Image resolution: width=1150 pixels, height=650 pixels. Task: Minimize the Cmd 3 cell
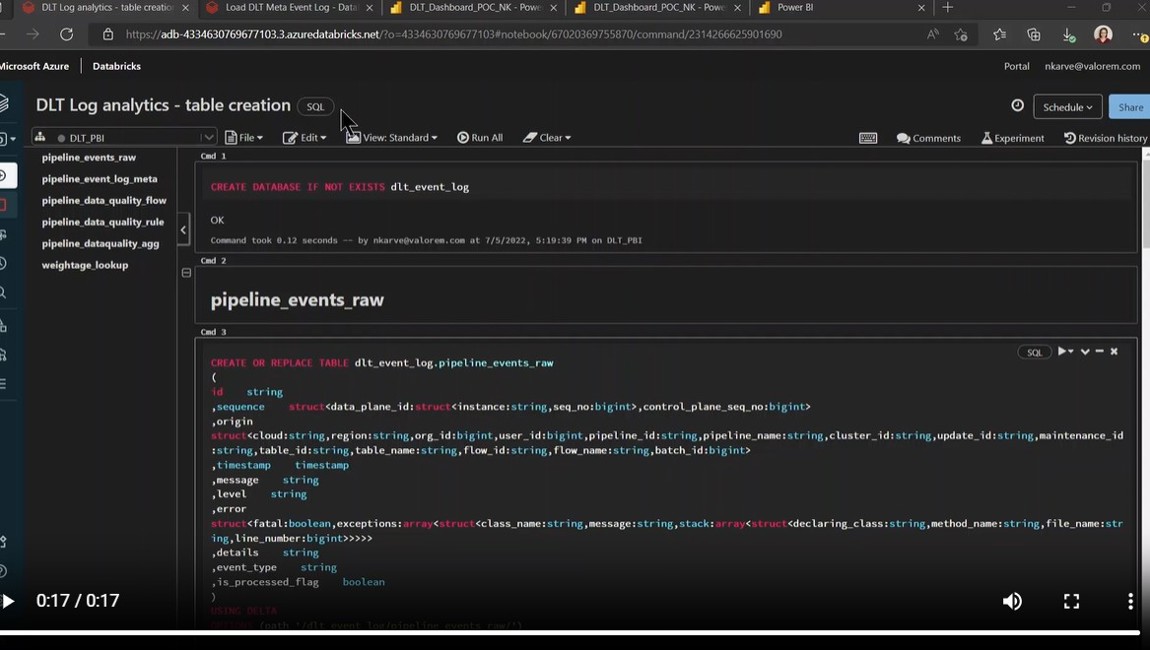click(1099, 352)
